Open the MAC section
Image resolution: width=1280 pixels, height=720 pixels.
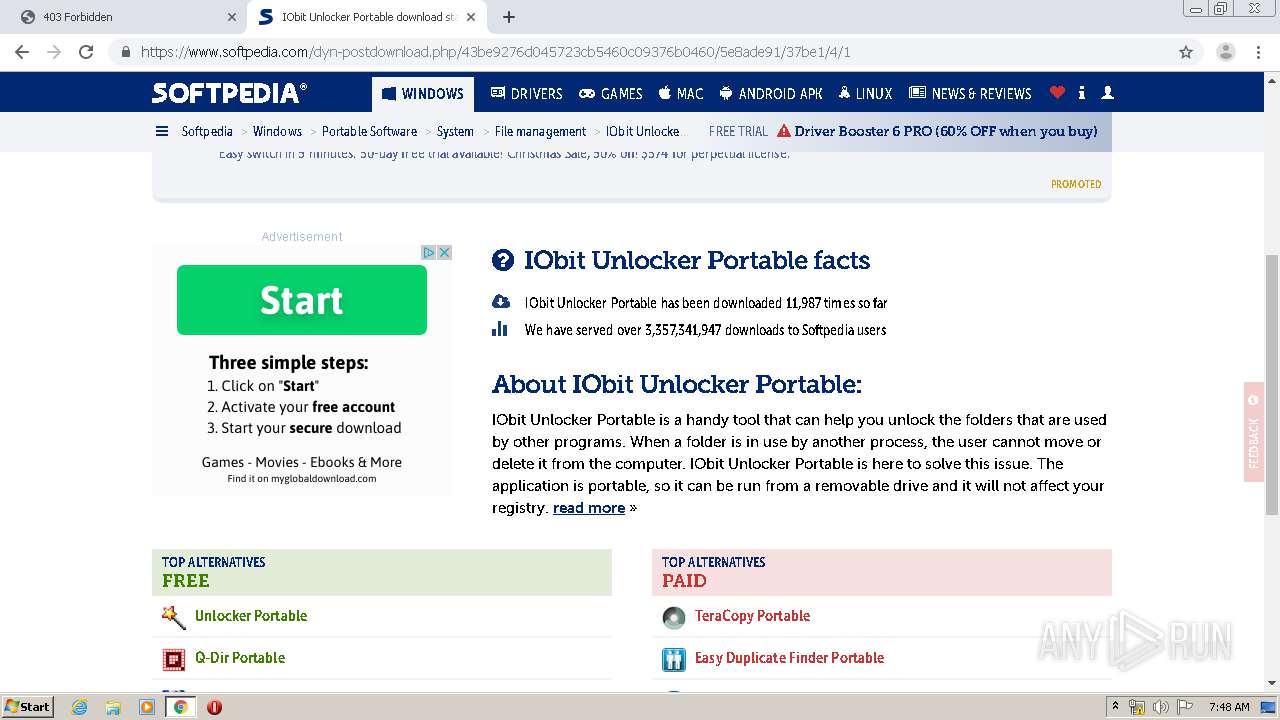point(681,93)
